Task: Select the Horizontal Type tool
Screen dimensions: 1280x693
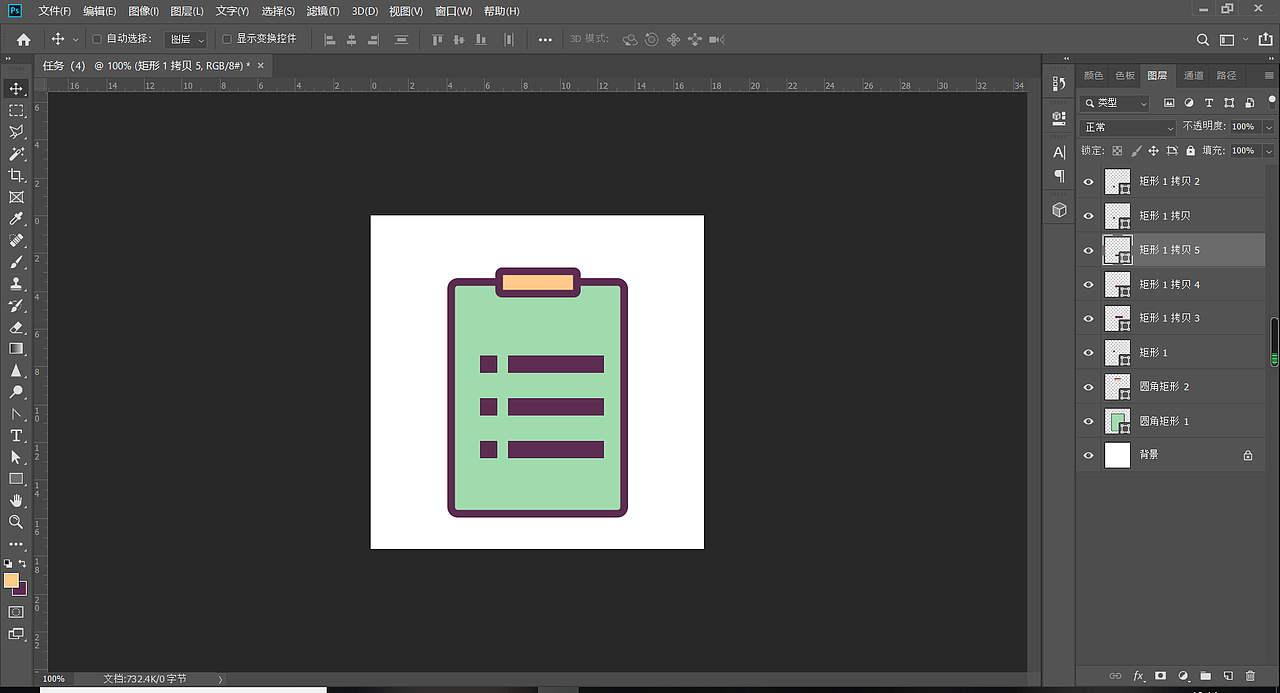Action: [16, 436]
